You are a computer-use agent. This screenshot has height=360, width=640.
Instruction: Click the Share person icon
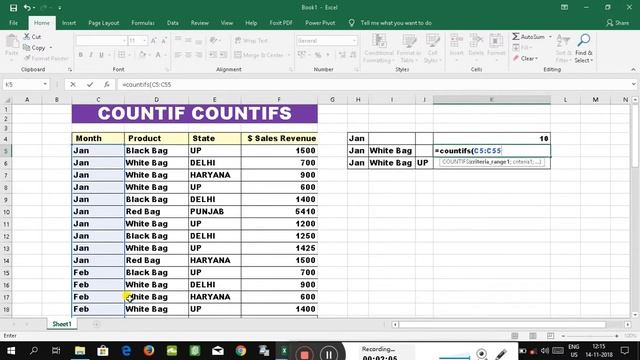[x=609, y=23]
